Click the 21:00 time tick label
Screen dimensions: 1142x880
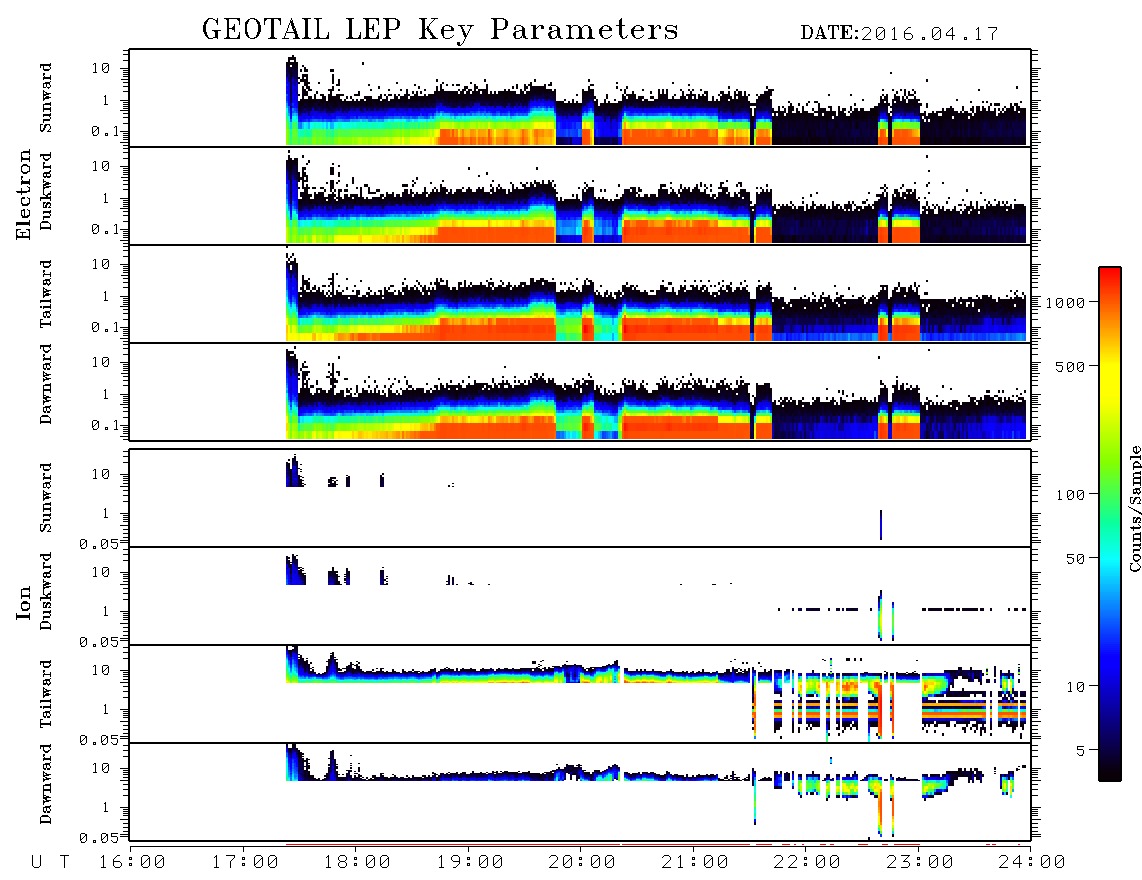(695, 863)
